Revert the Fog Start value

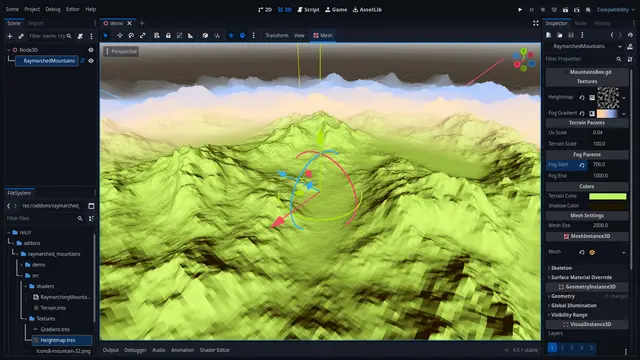coord(582,165)
